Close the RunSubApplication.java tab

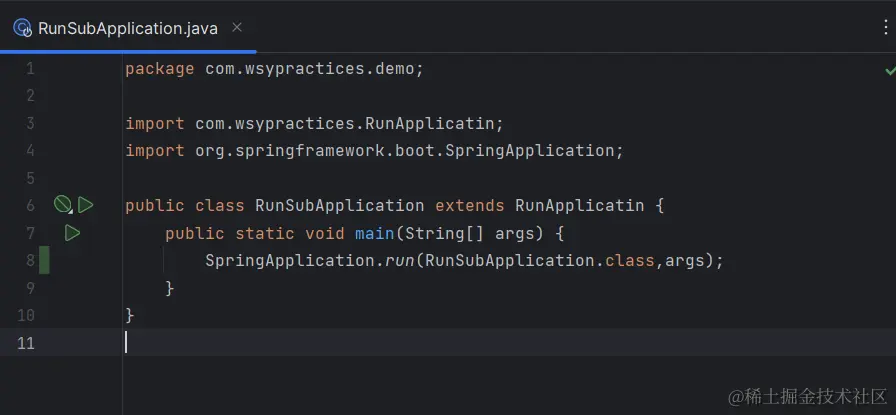point(236,28)
